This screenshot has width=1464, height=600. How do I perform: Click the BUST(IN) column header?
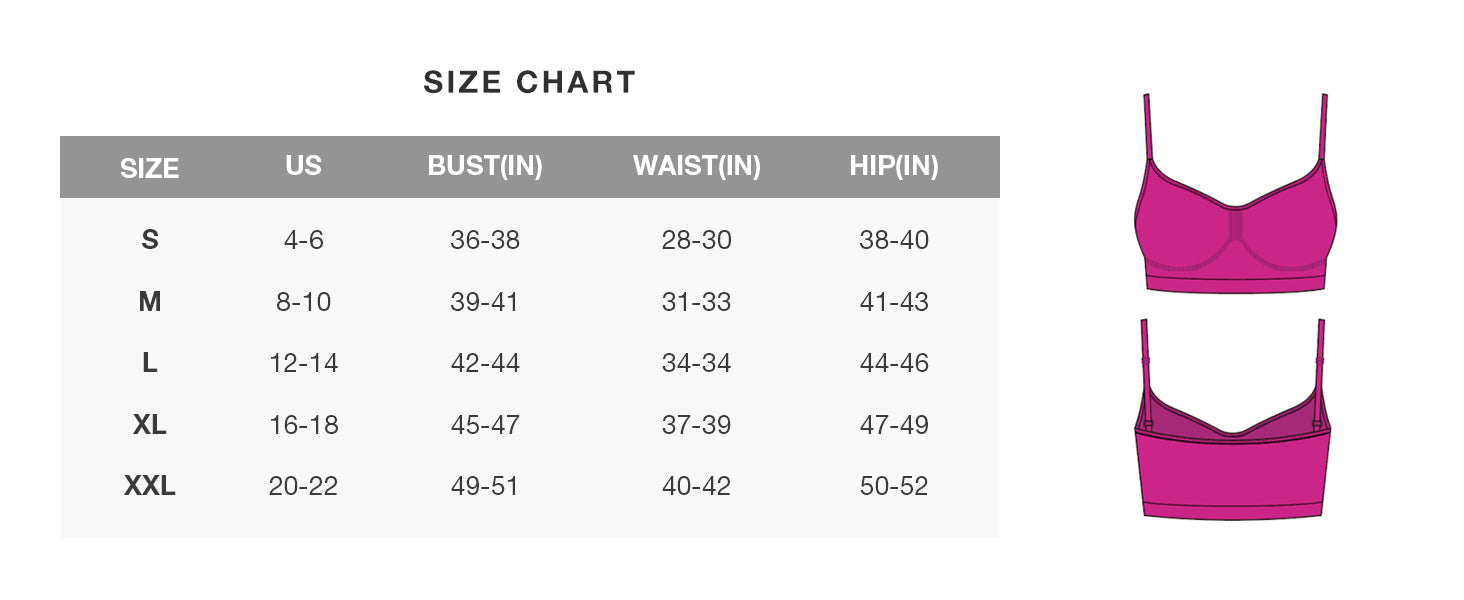pyautogui.click(x=485, y=166)
